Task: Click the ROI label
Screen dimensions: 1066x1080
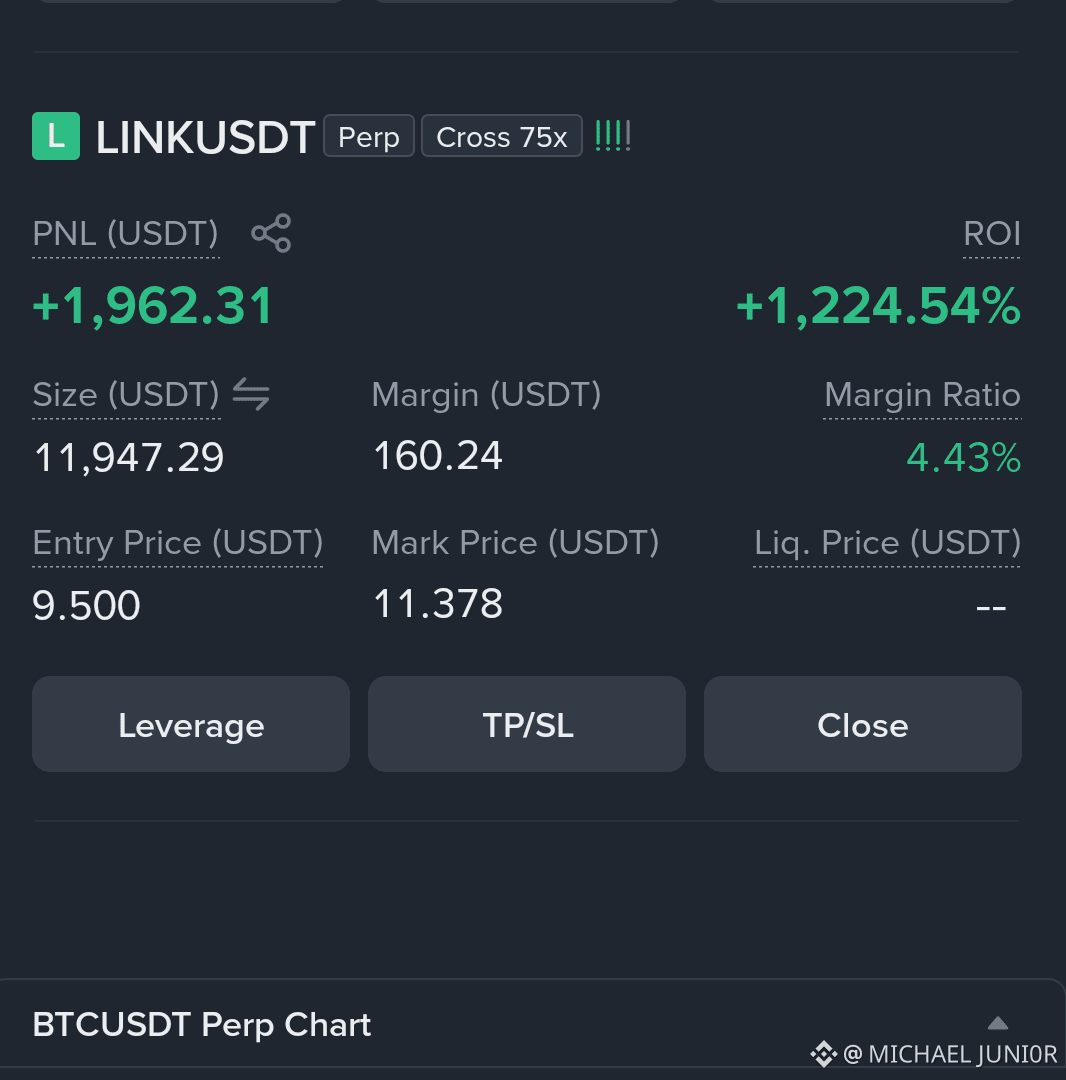Action: [992, 233]
